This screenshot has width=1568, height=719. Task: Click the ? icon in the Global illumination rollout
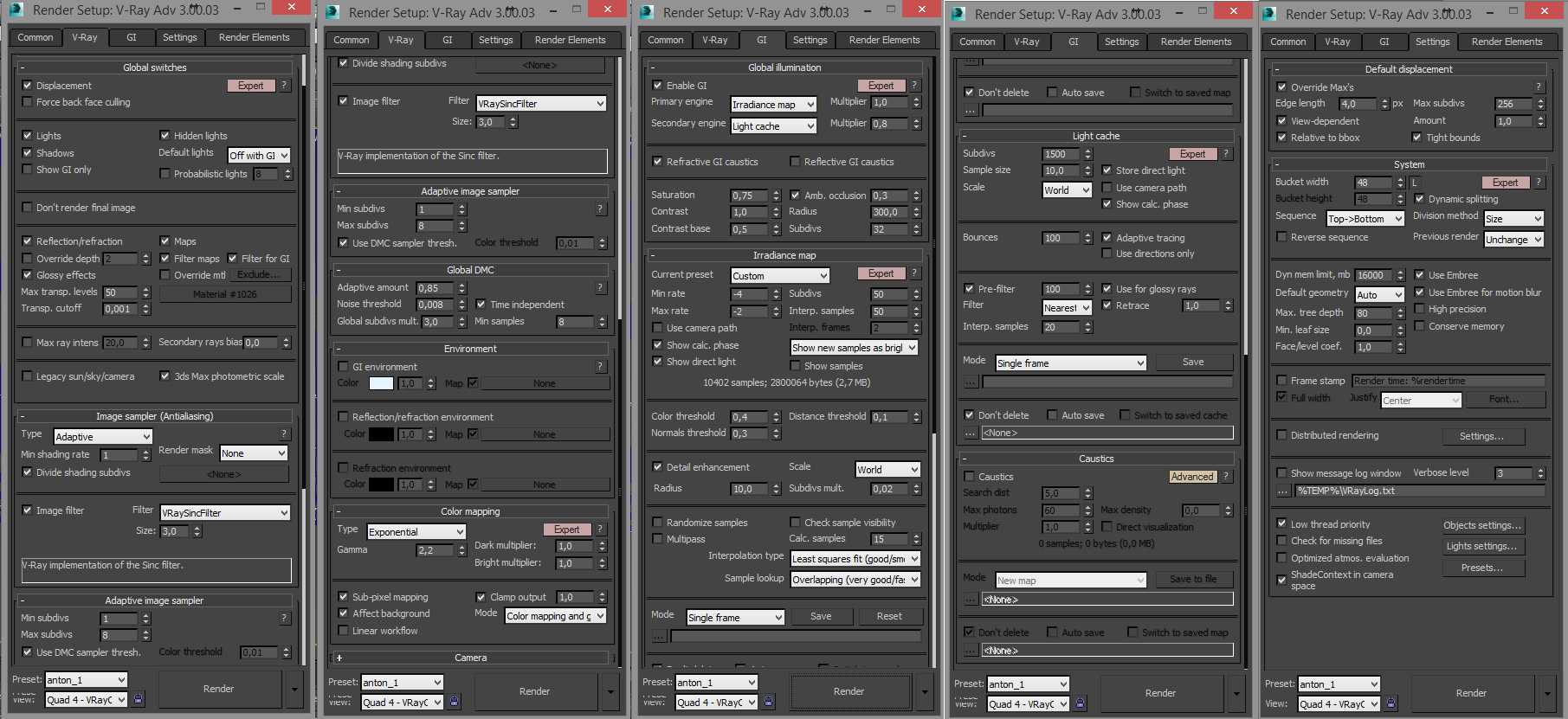click(915, 86)
